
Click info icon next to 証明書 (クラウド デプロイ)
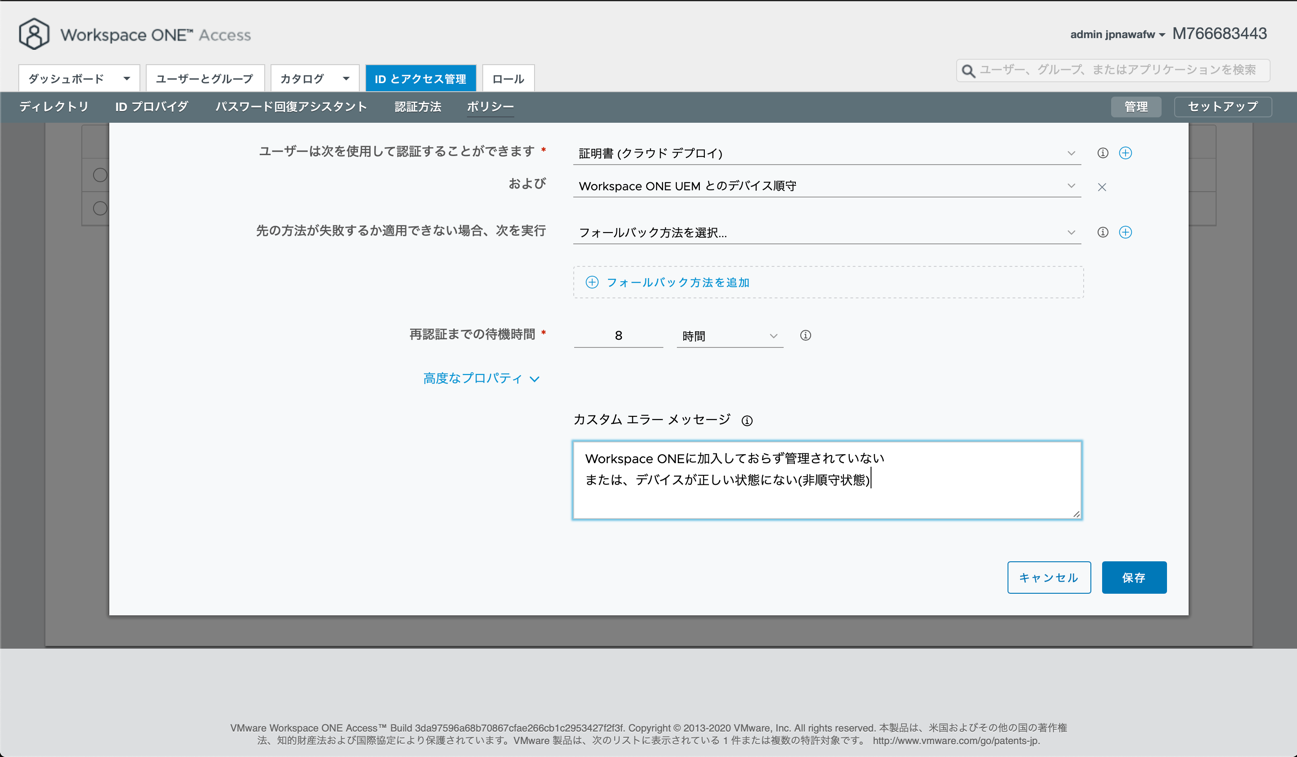(1102, 153)
